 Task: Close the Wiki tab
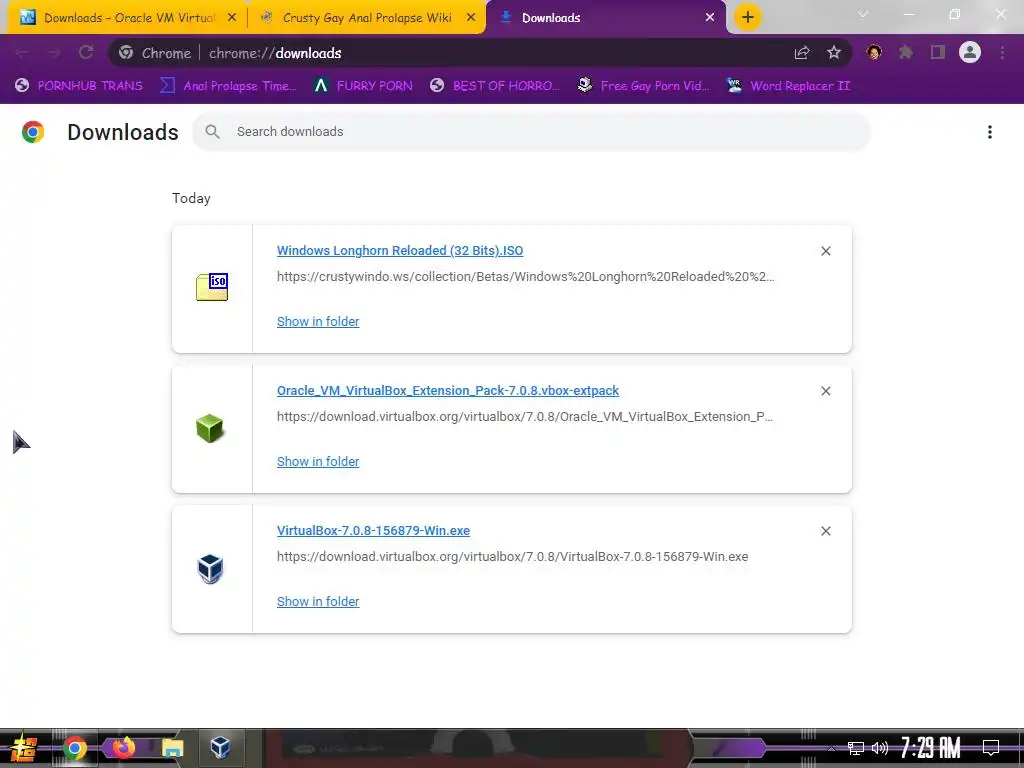click(x=471, y=18)
